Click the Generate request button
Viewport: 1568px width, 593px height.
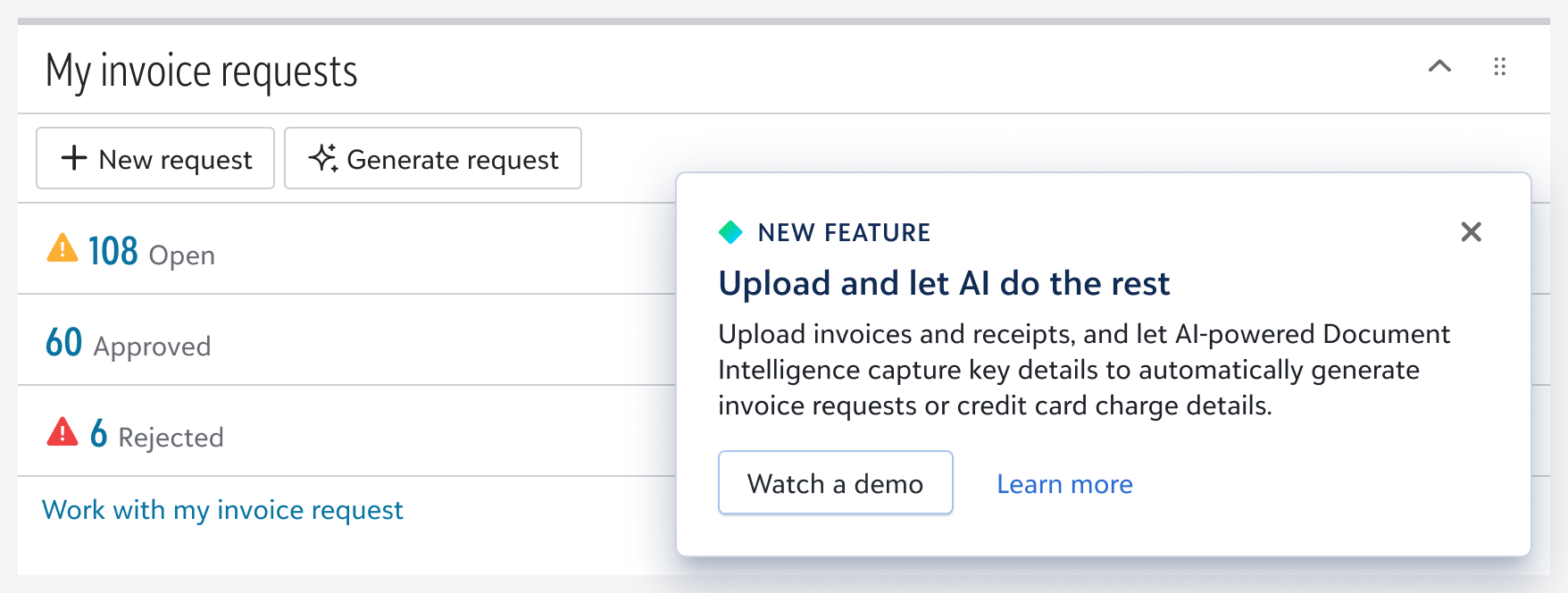point(433,158)
